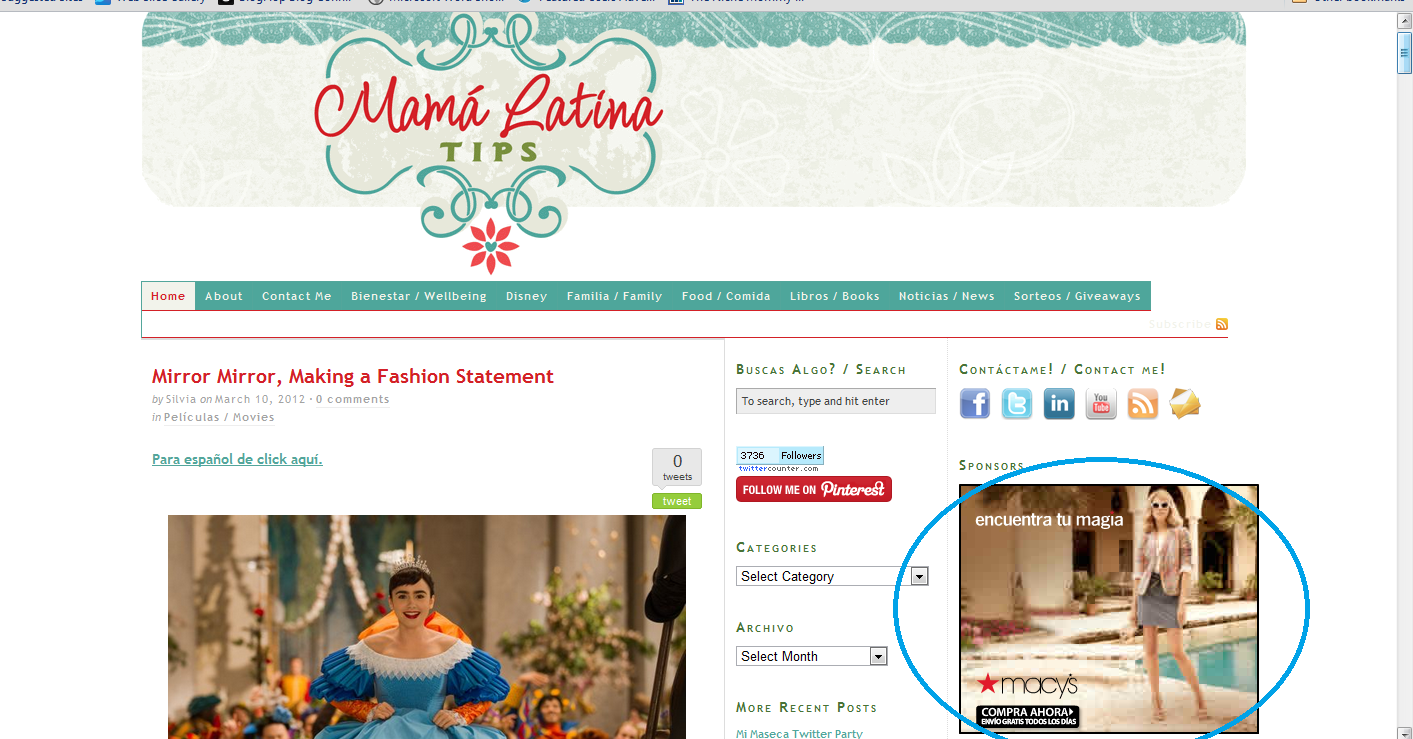Screen dimensions: 1413x739
Task: Open the Food / Comida menu item
Action: [x=726, y=296]
